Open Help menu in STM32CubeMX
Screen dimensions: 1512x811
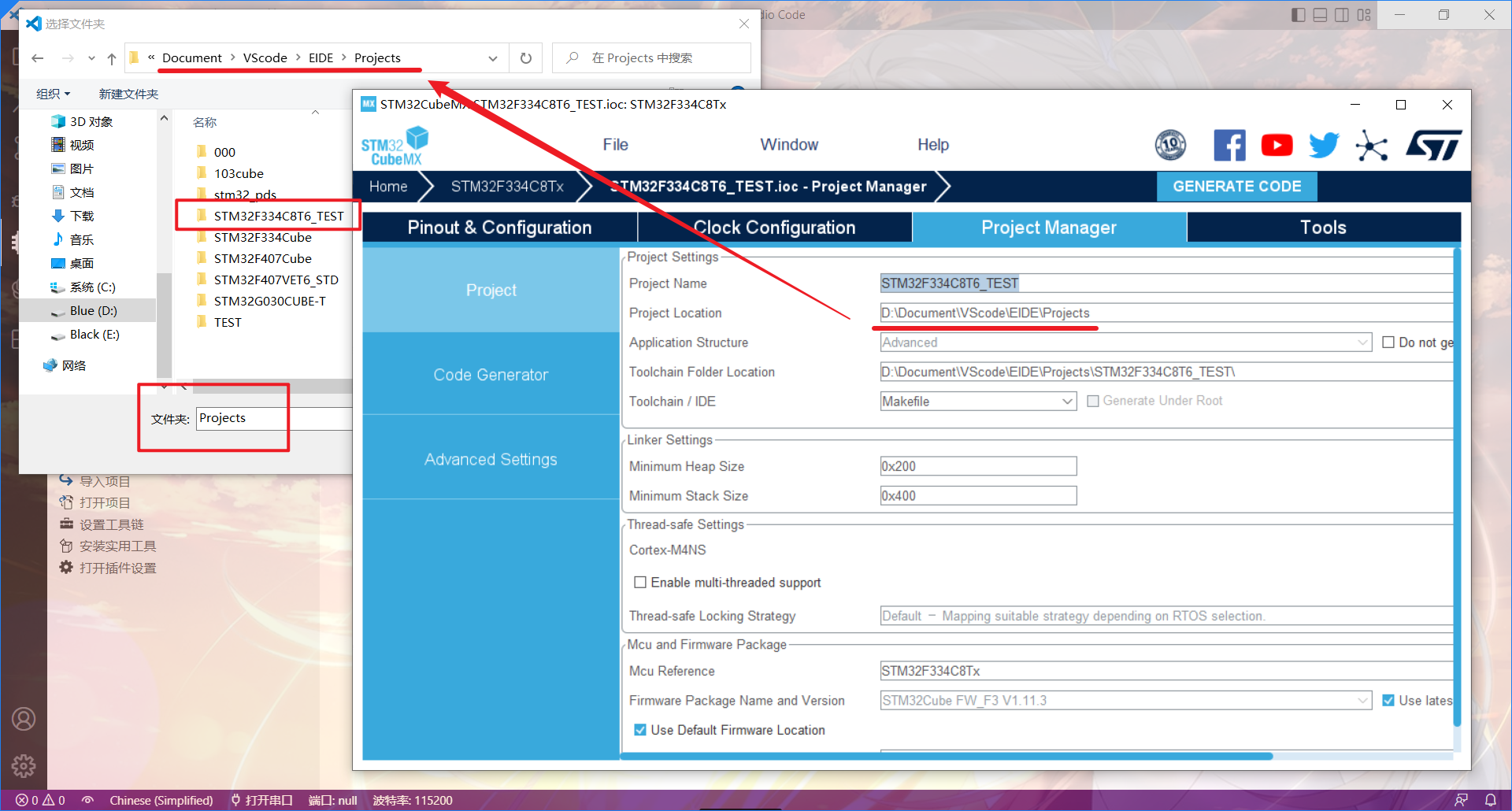[x=933, y=145]
